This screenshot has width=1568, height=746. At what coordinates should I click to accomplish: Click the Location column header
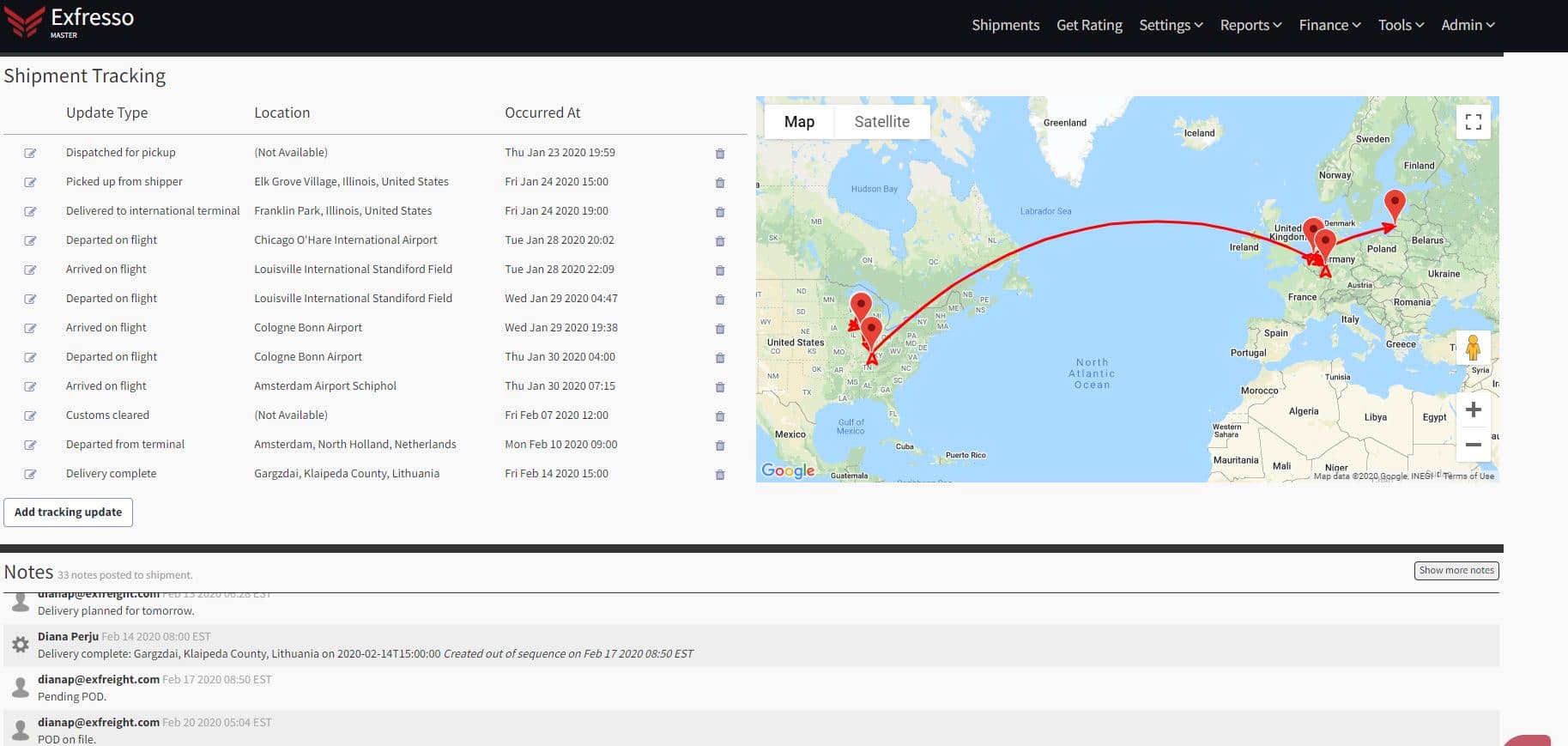click(x=282, y=112)
